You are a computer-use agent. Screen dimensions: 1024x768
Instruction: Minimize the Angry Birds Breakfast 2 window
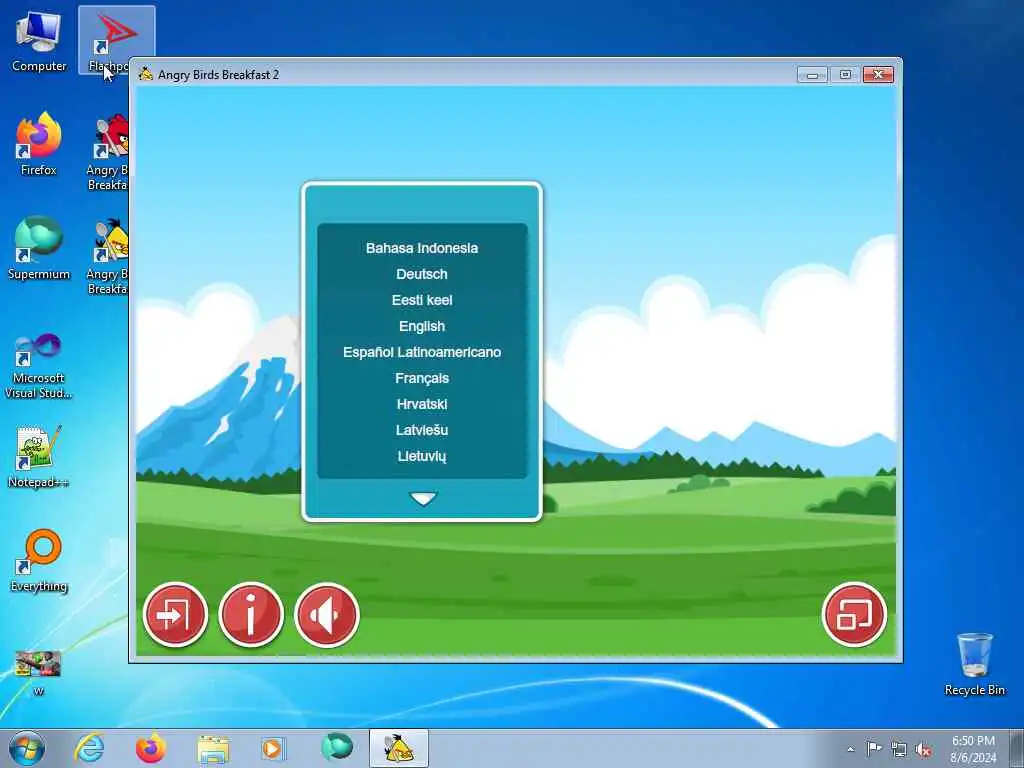pos(812,74)
